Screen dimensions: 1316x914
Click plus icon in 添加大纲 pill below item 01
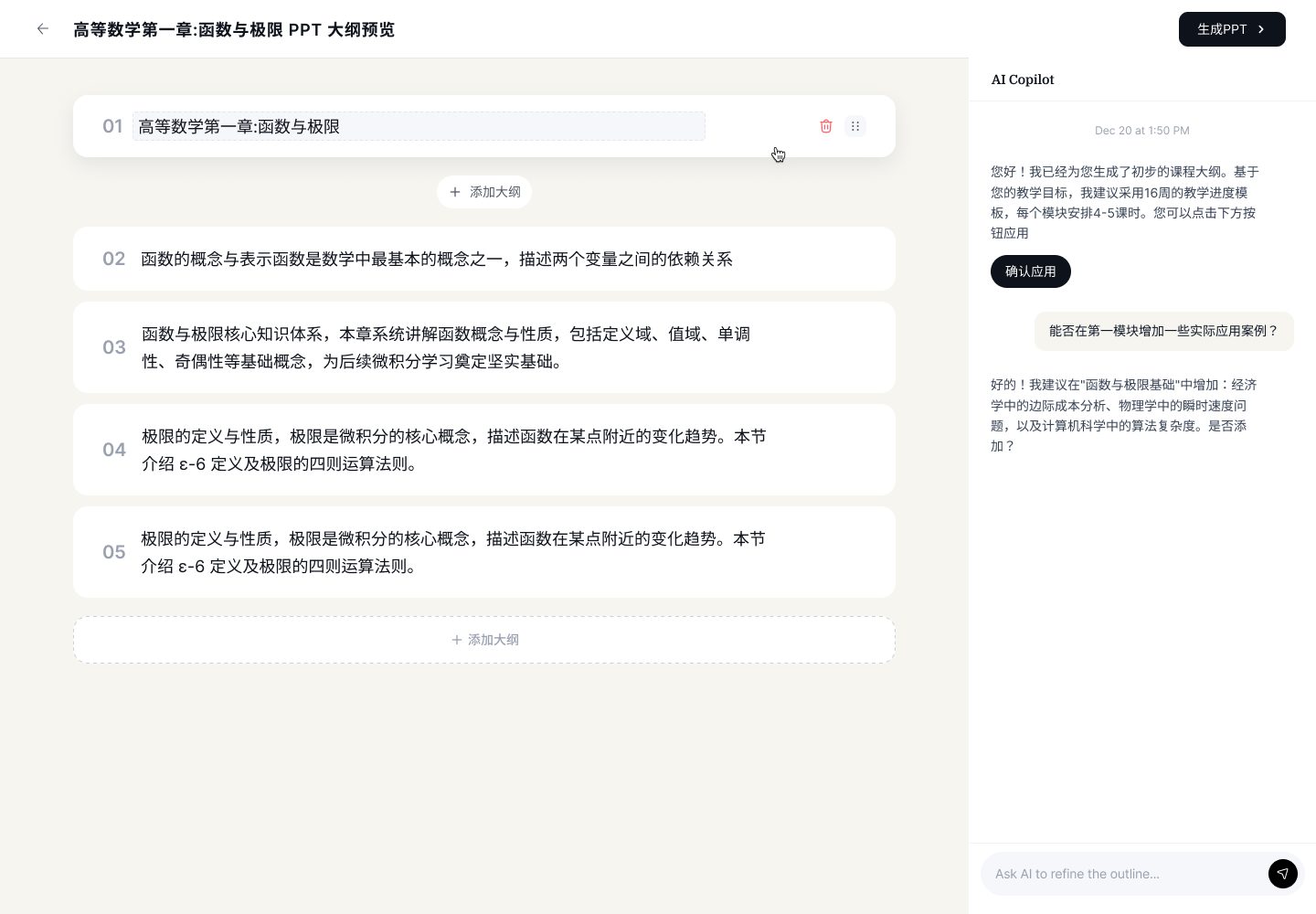[x=455, y=192]
